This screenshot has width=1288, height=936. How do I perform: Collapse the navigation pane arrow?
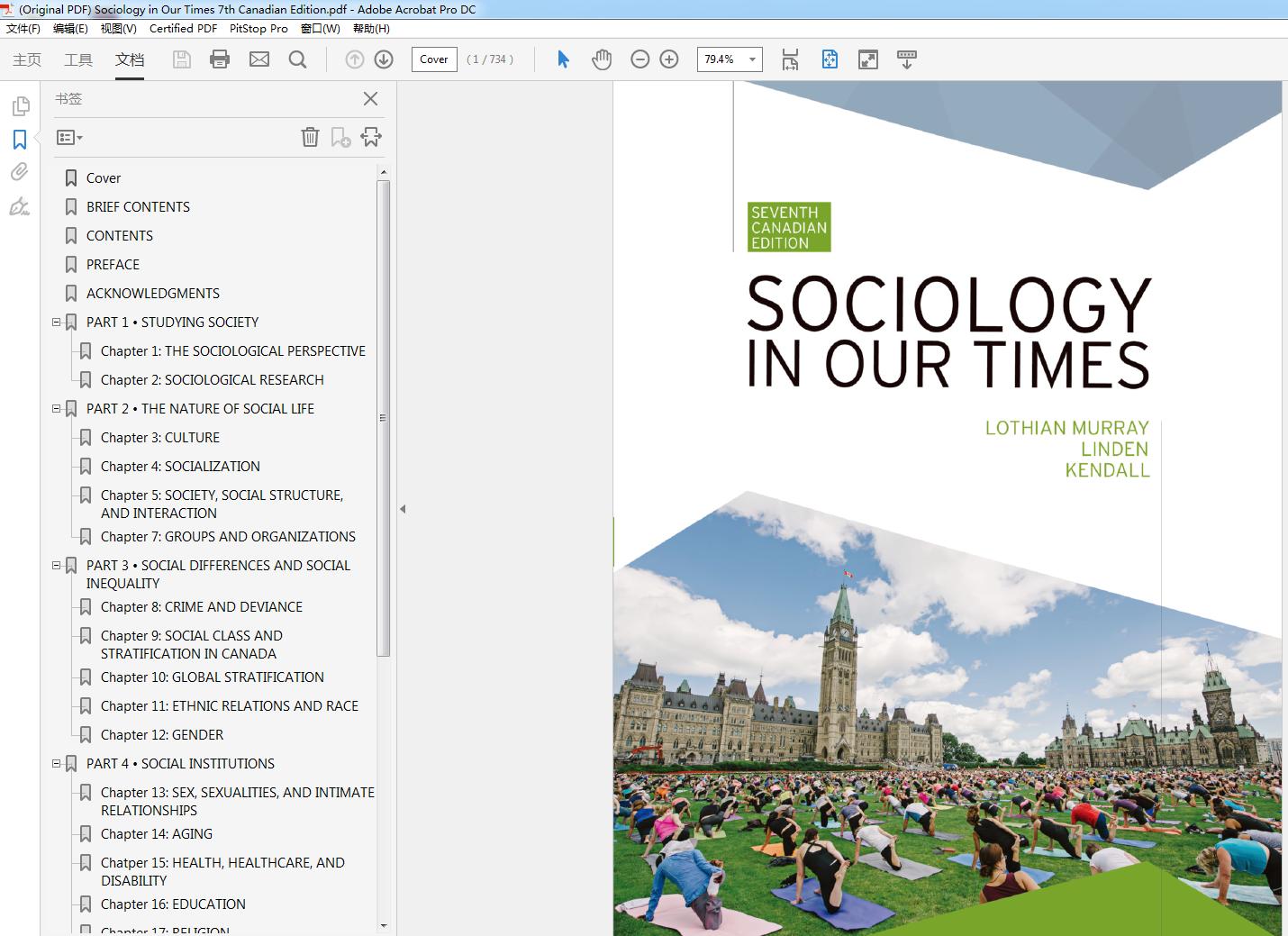[x=403, y=509]
